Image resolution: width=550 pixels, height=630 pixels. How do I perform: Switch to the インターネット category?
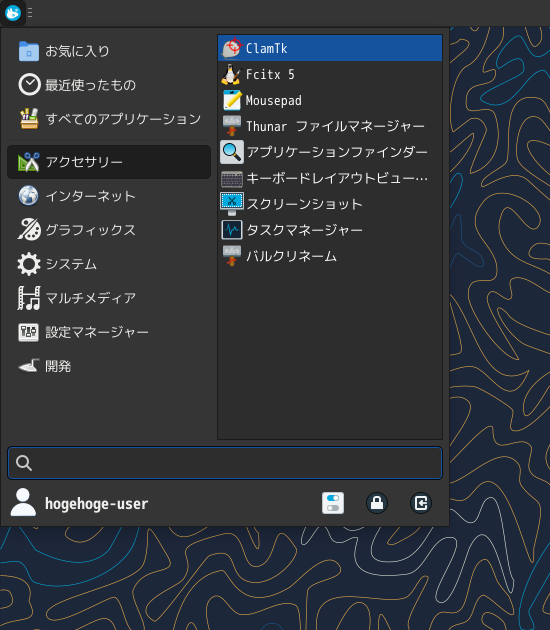coord(109,196)
